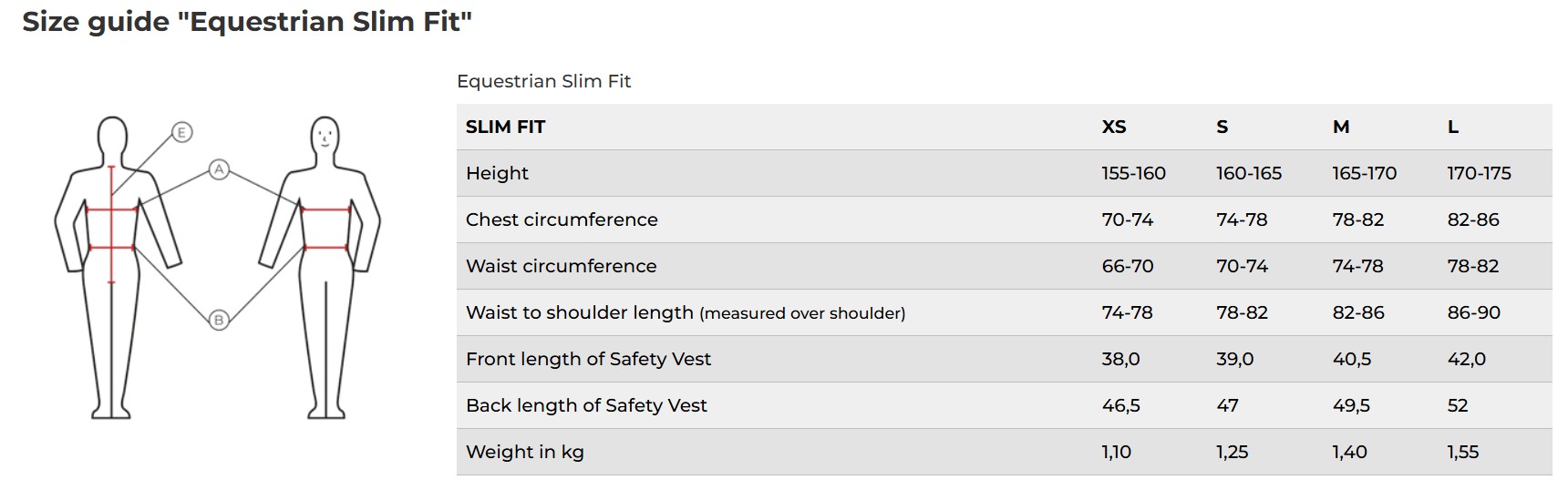
Task: Click the "SLIM FIT" table header
Action: tap(505, 128)
